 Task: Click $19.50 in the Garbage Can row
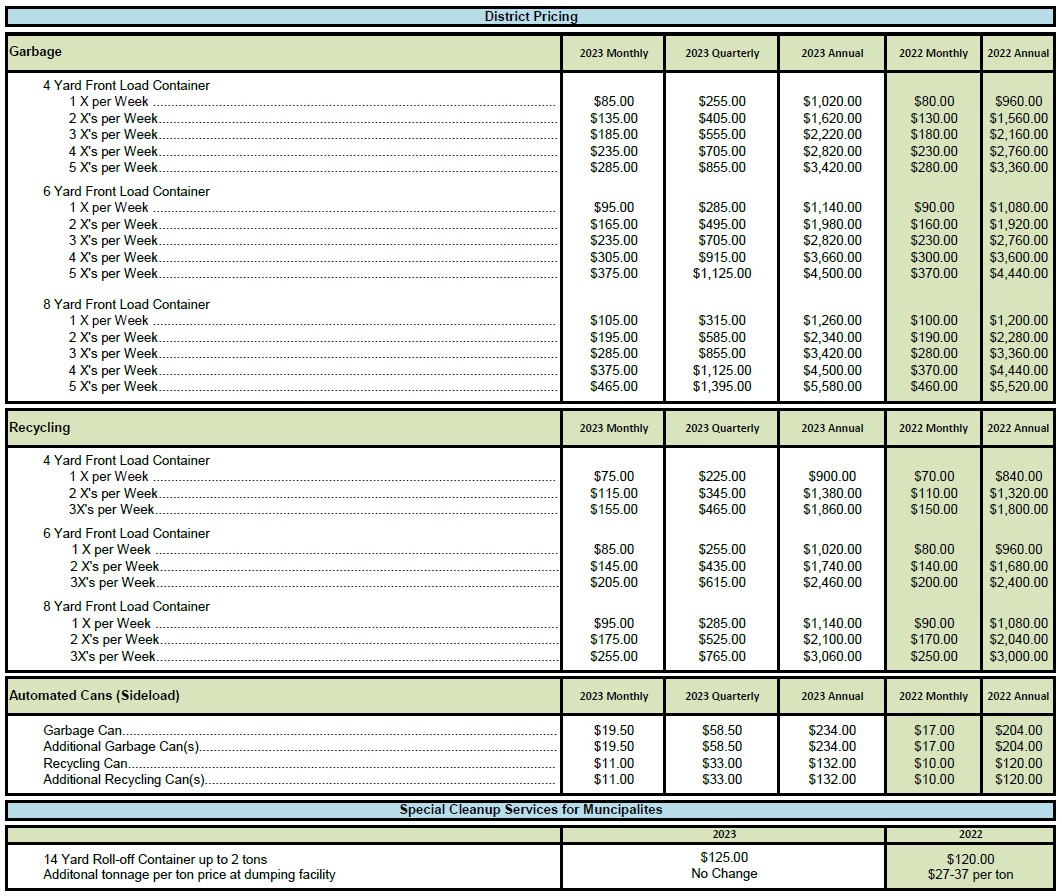[614, 730]
